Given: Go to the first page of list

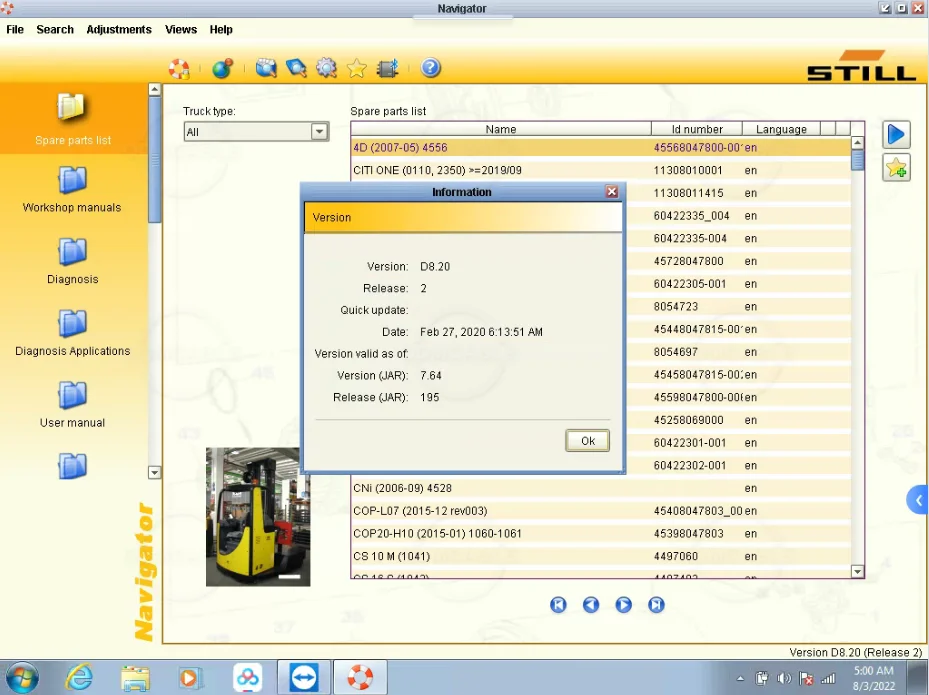Looking at the screenshot, I should (x=559, y=604).
